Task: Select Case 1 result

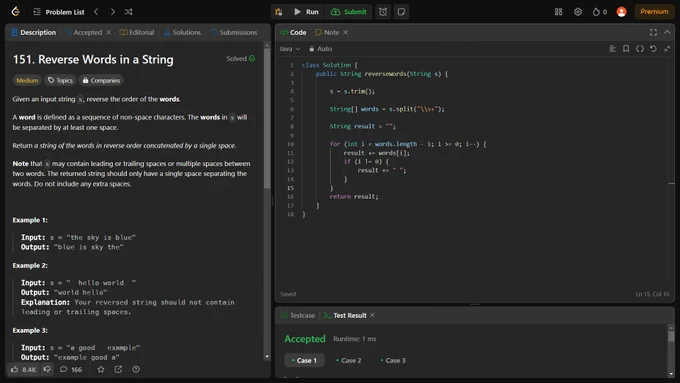Action: (304, 360)
